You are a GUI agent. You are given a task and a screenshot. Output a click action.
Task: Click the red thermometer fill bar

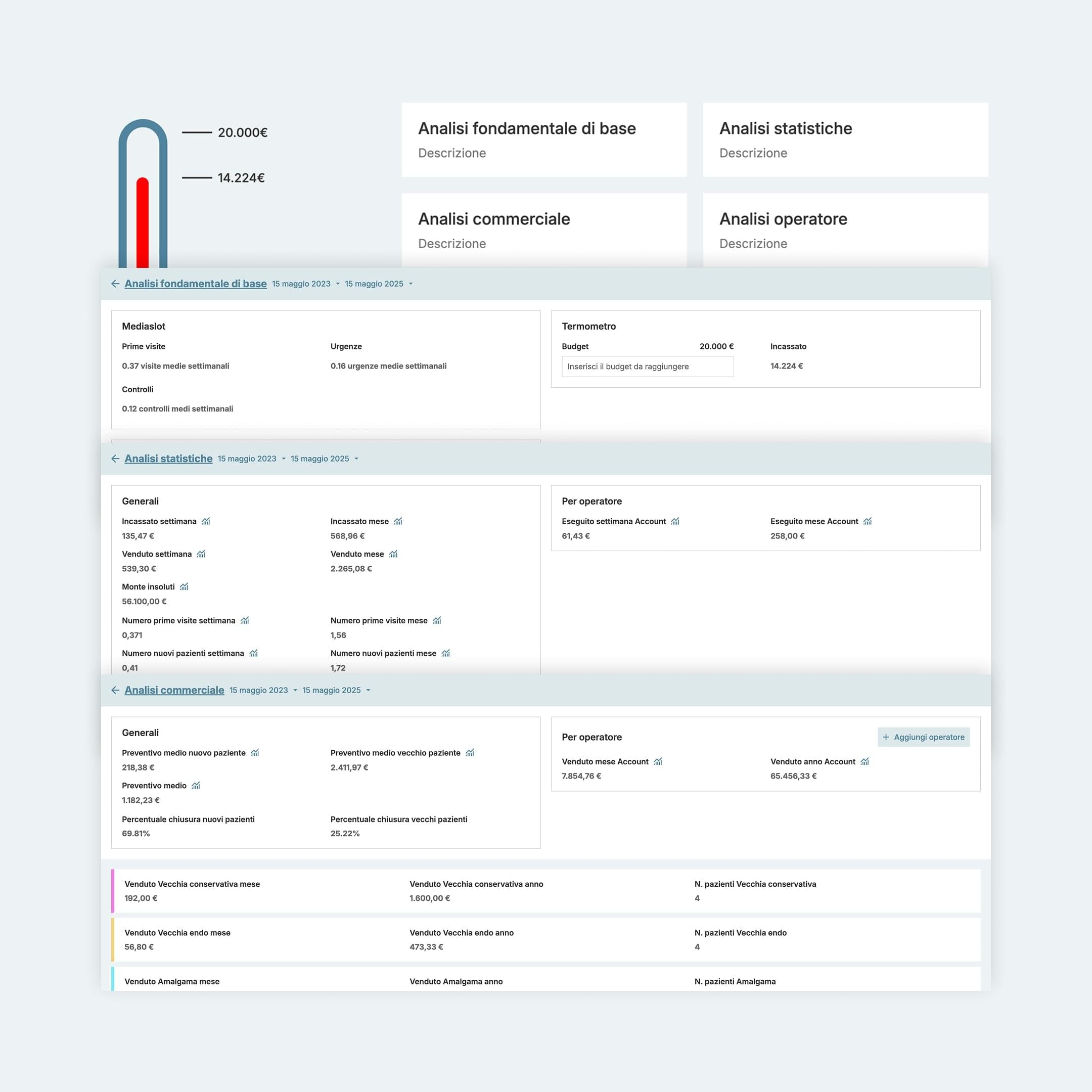(x=143, y=223)
